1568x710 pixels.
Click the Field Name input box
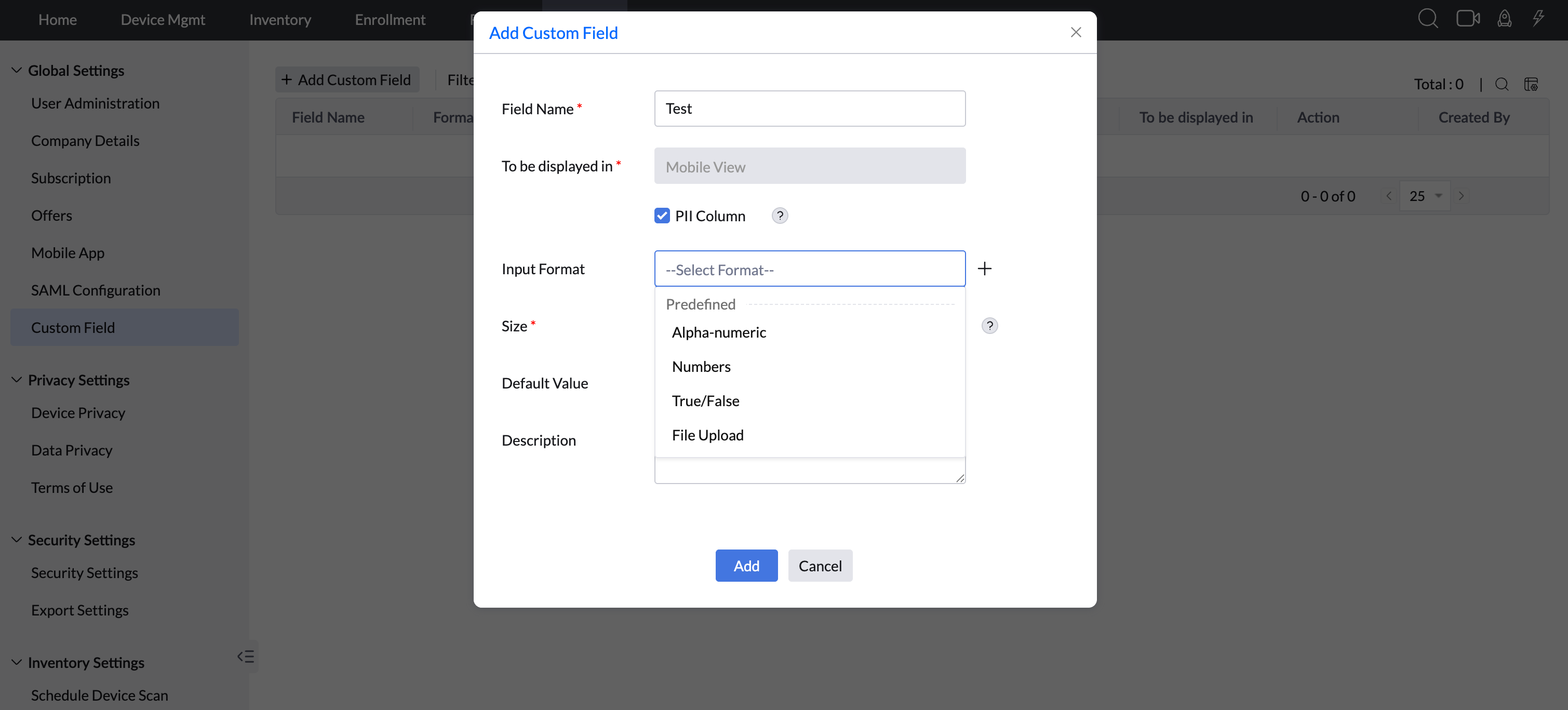point(810,109)
